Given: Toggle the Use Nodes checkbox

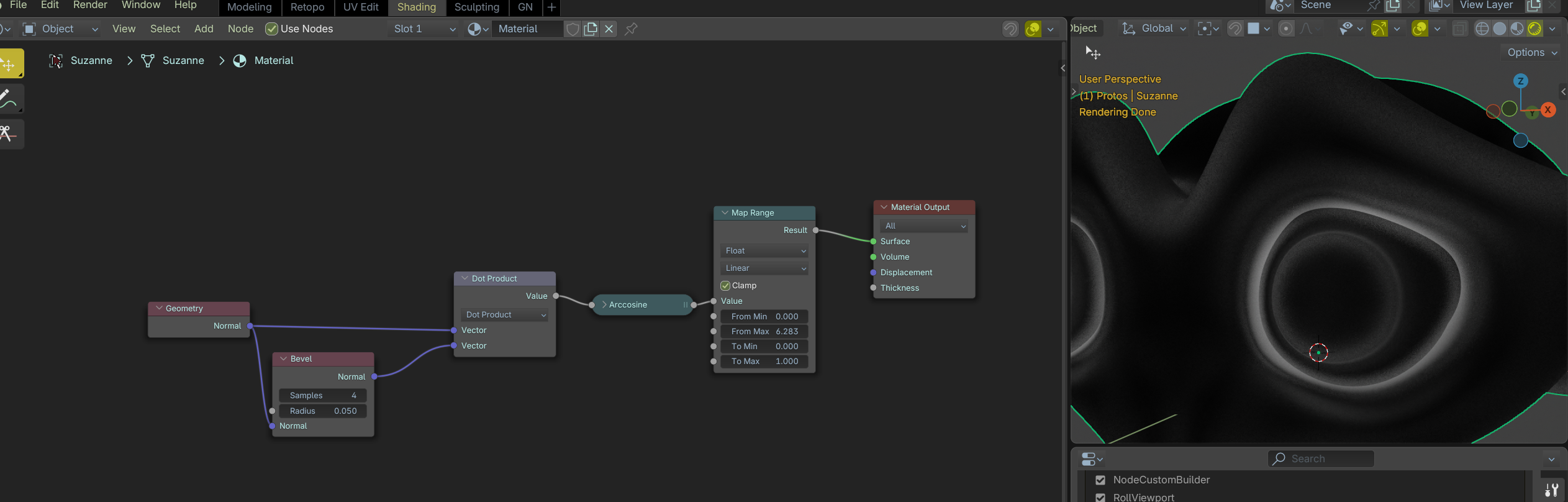Looking at the screenshot, I should point(271,29).
